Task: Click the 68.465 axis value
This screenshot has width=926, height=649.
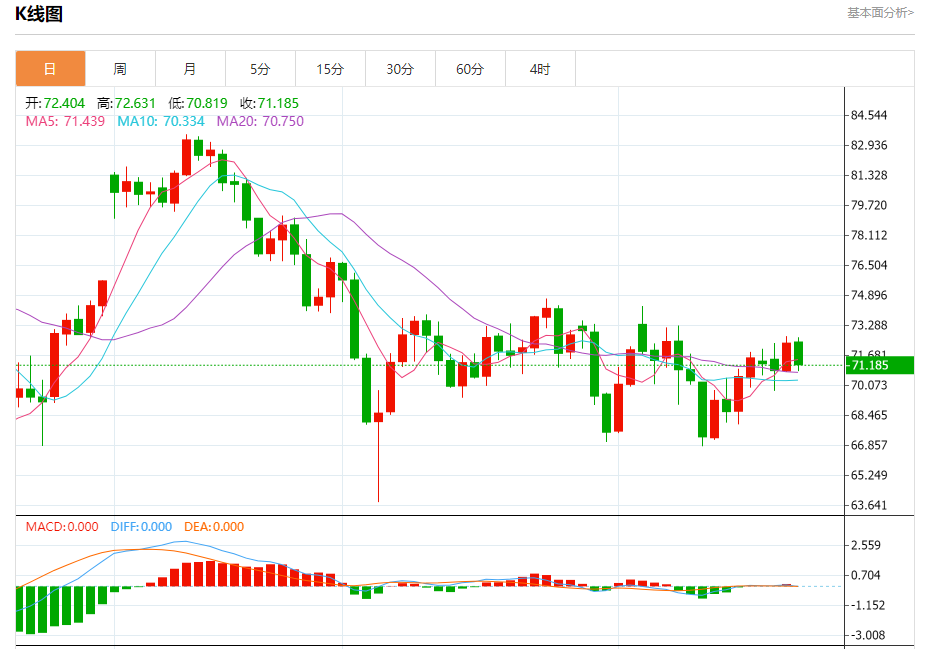Action: tap(869, 415)
